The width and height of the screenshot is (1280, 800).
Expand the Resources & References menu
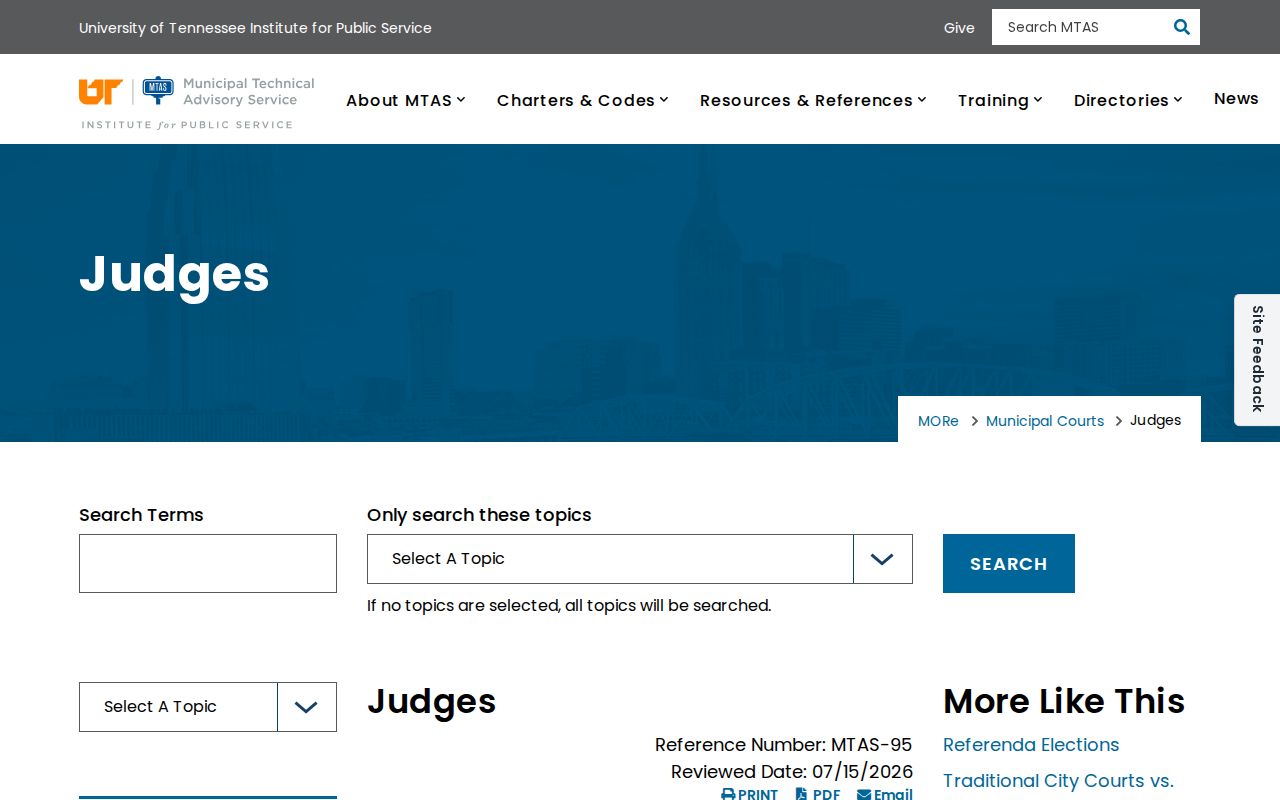click(813, 100)
